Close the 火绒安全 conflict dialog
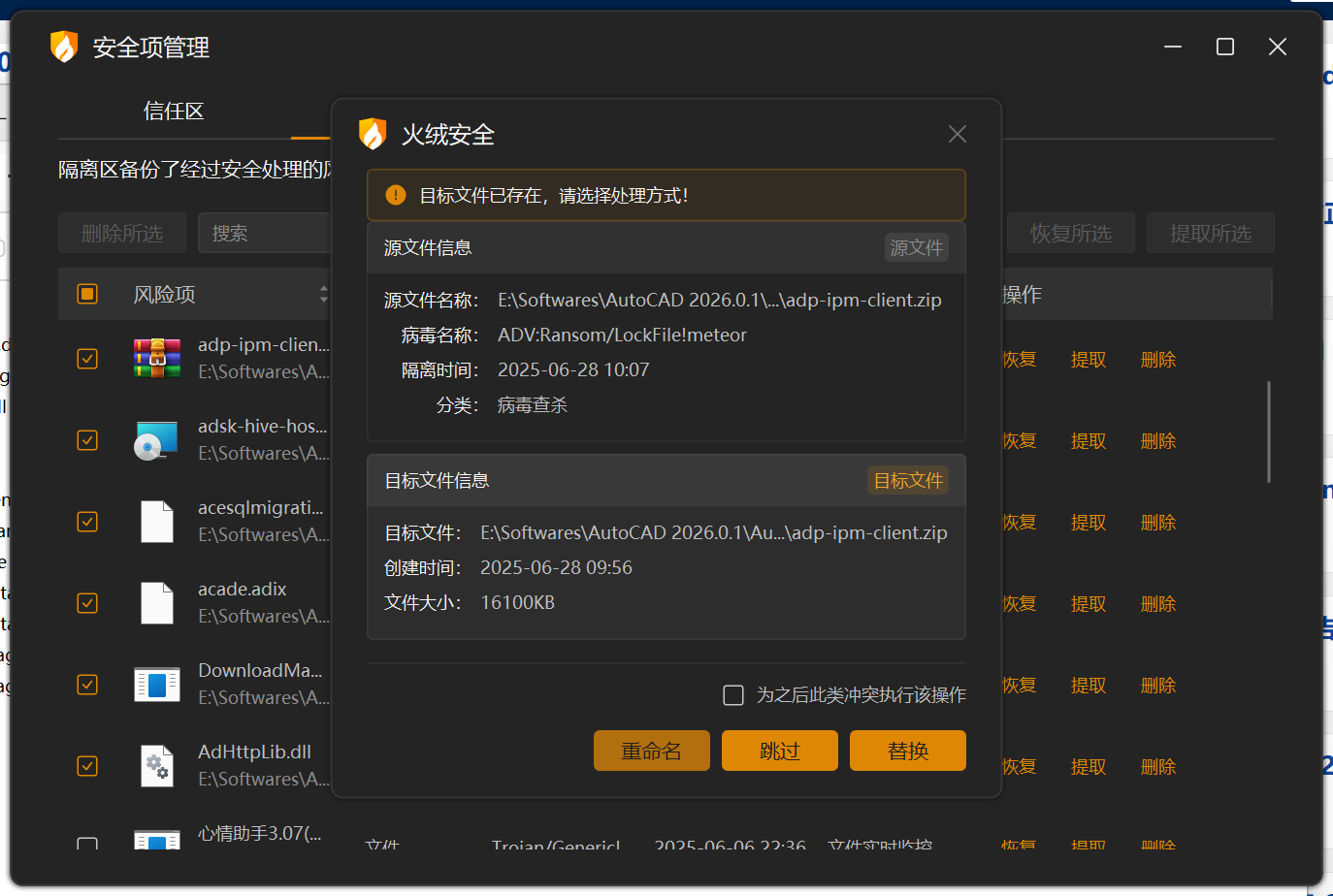This screenshot has width=1333, height=896. point(957,134)
